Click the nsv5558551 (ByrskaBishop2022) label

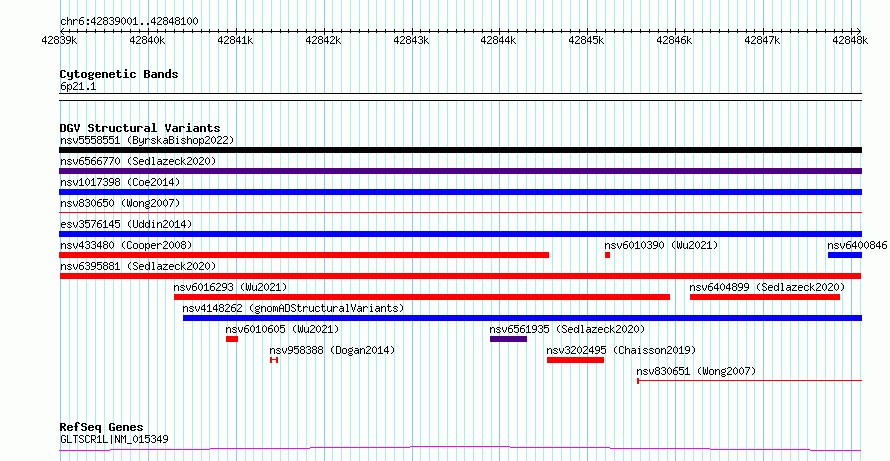click(147, 140)
